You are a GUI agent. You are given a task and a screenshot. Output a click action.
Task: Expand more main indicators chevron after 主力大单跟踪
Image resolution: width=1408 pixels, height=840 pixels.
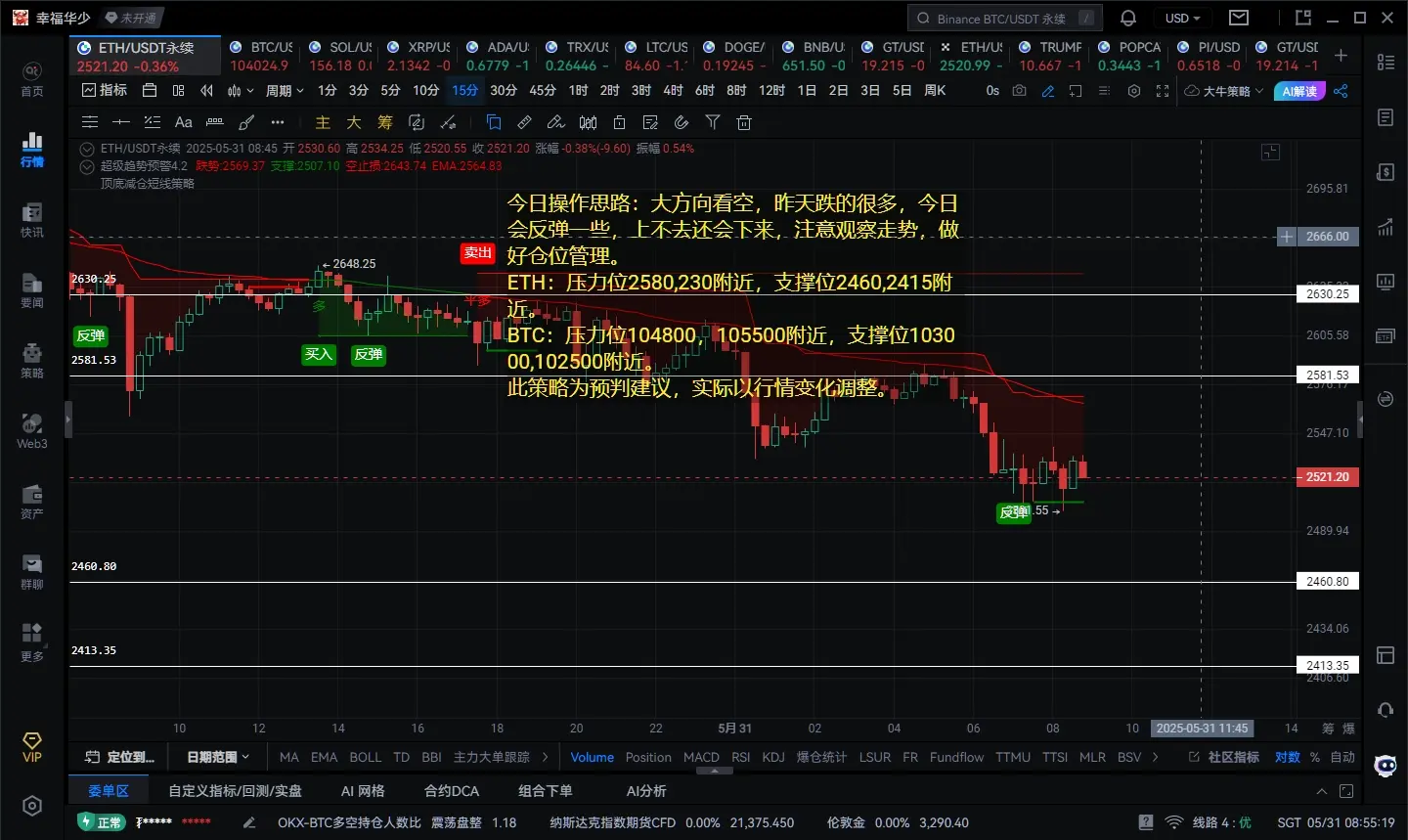546,757
